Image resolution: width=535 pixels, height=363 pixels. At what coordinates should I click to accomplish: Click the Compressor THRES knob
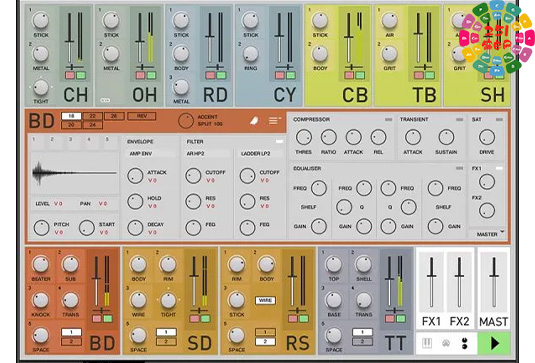pos(304,137)
